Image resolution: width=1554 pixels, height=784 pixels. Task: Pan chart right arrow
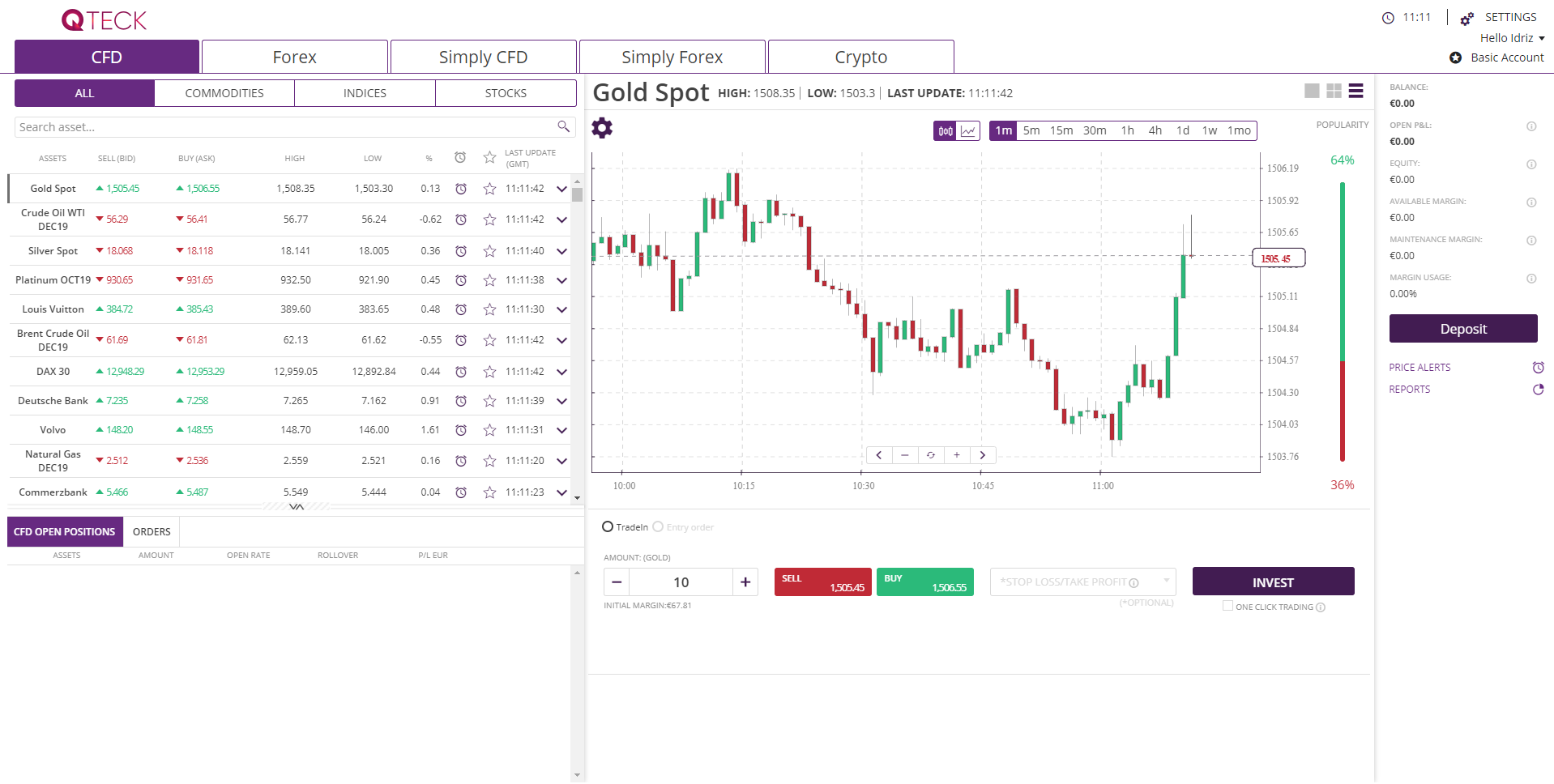[983, 455]
